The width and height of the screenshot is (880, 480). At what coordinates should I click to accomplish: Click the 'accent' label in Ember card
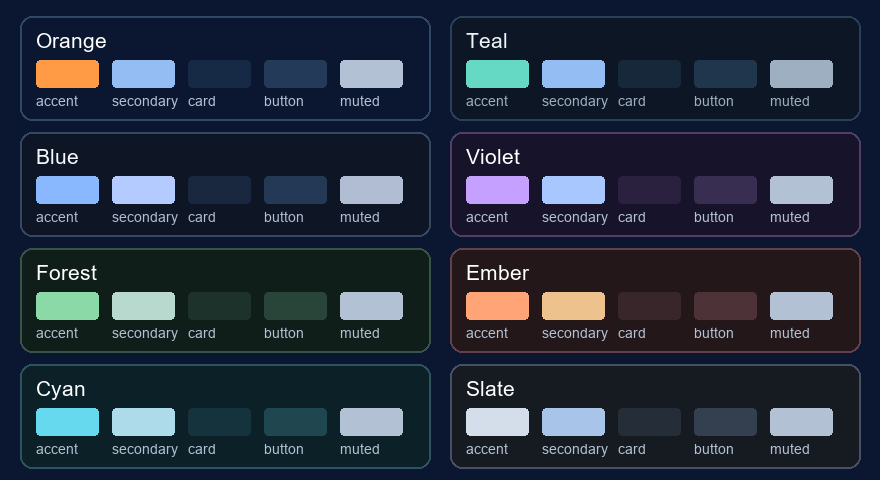coord(487,333)
